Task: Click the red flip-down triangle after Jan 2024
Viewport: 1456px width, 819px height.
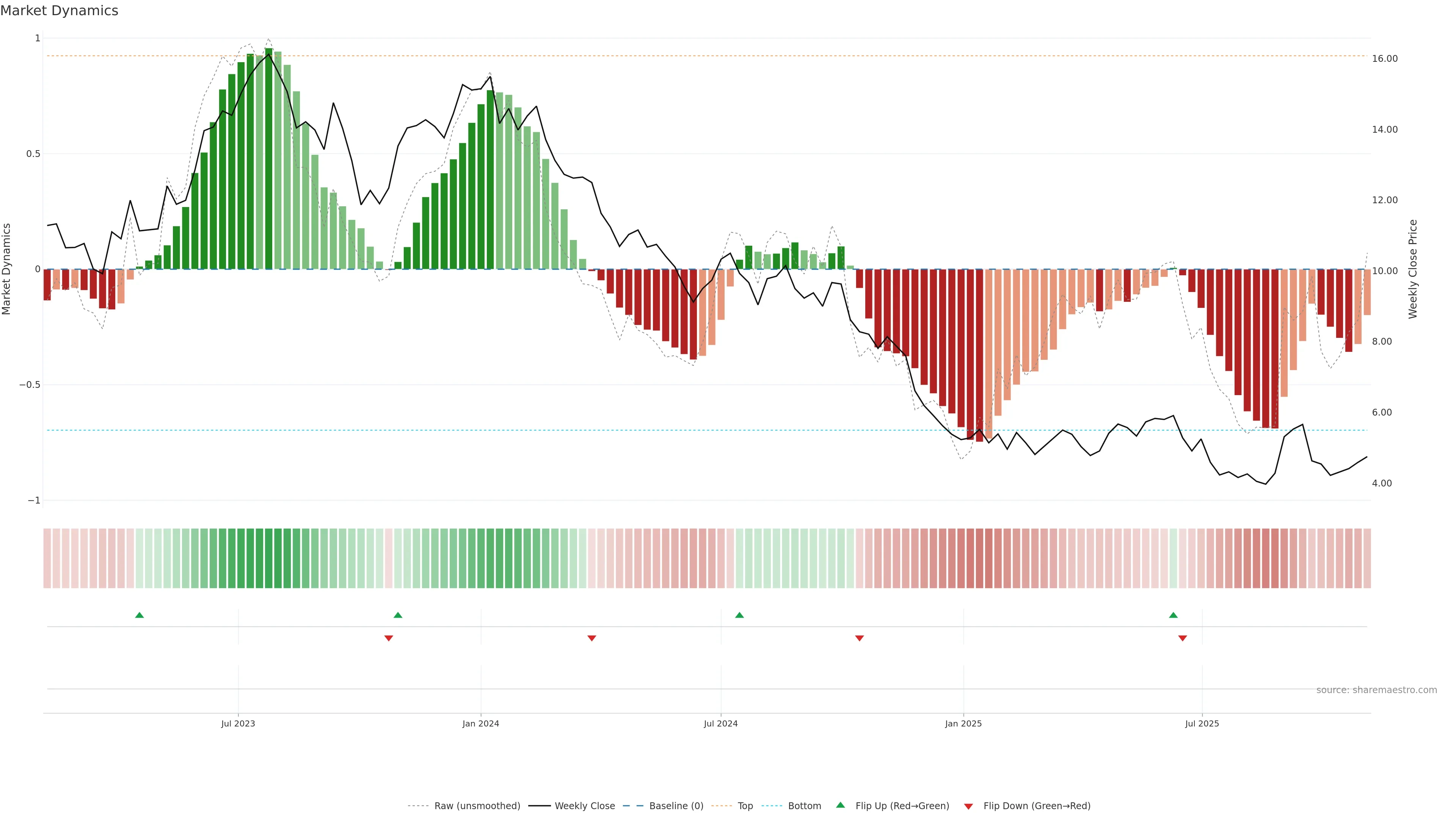Action: 592,638
